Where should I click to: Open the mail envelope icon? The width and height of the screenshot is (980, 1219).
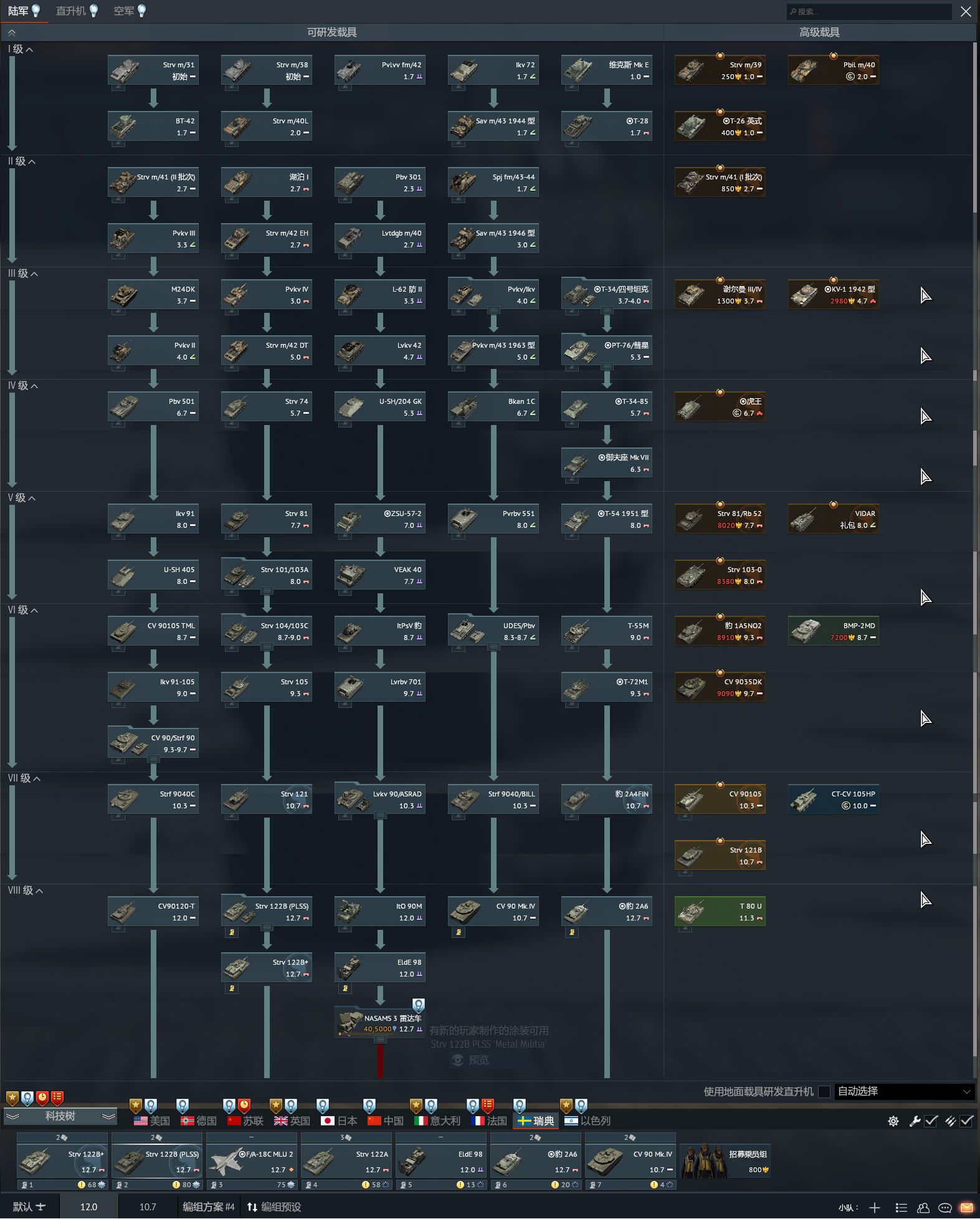click(x=966, y=1207)
